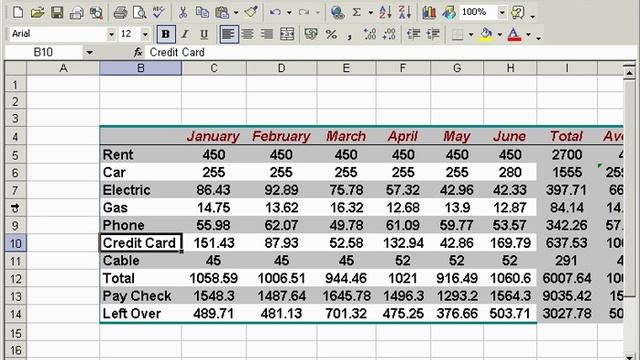Open an existing file with folder icon
Viewport: 640px width, 360px height.
(x=37, y=12)
